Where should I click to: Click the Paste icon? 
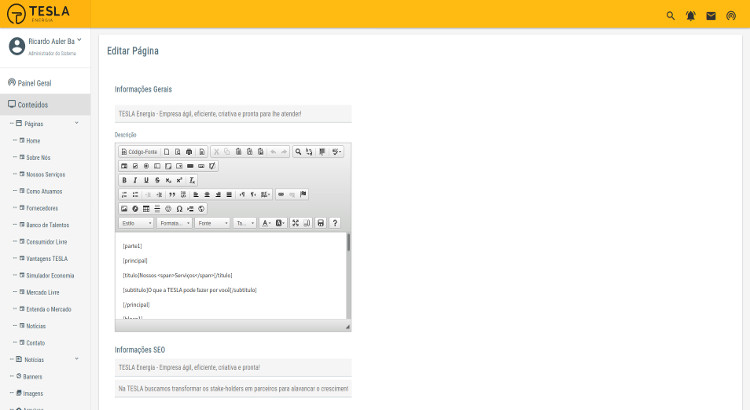click(238, 152)
